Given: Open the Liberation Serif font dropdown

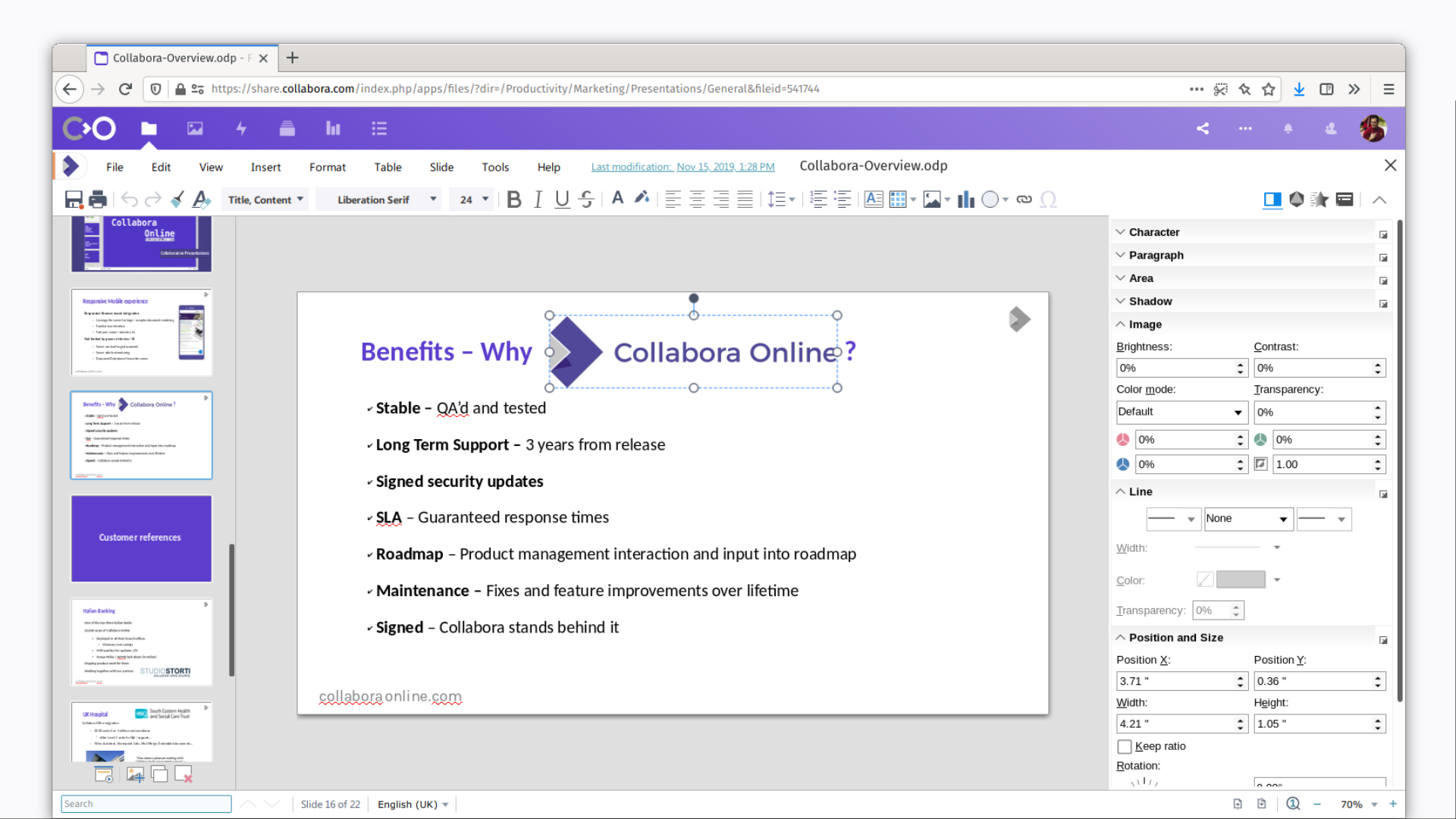Looking at the screenshot, I should [433, 199].
